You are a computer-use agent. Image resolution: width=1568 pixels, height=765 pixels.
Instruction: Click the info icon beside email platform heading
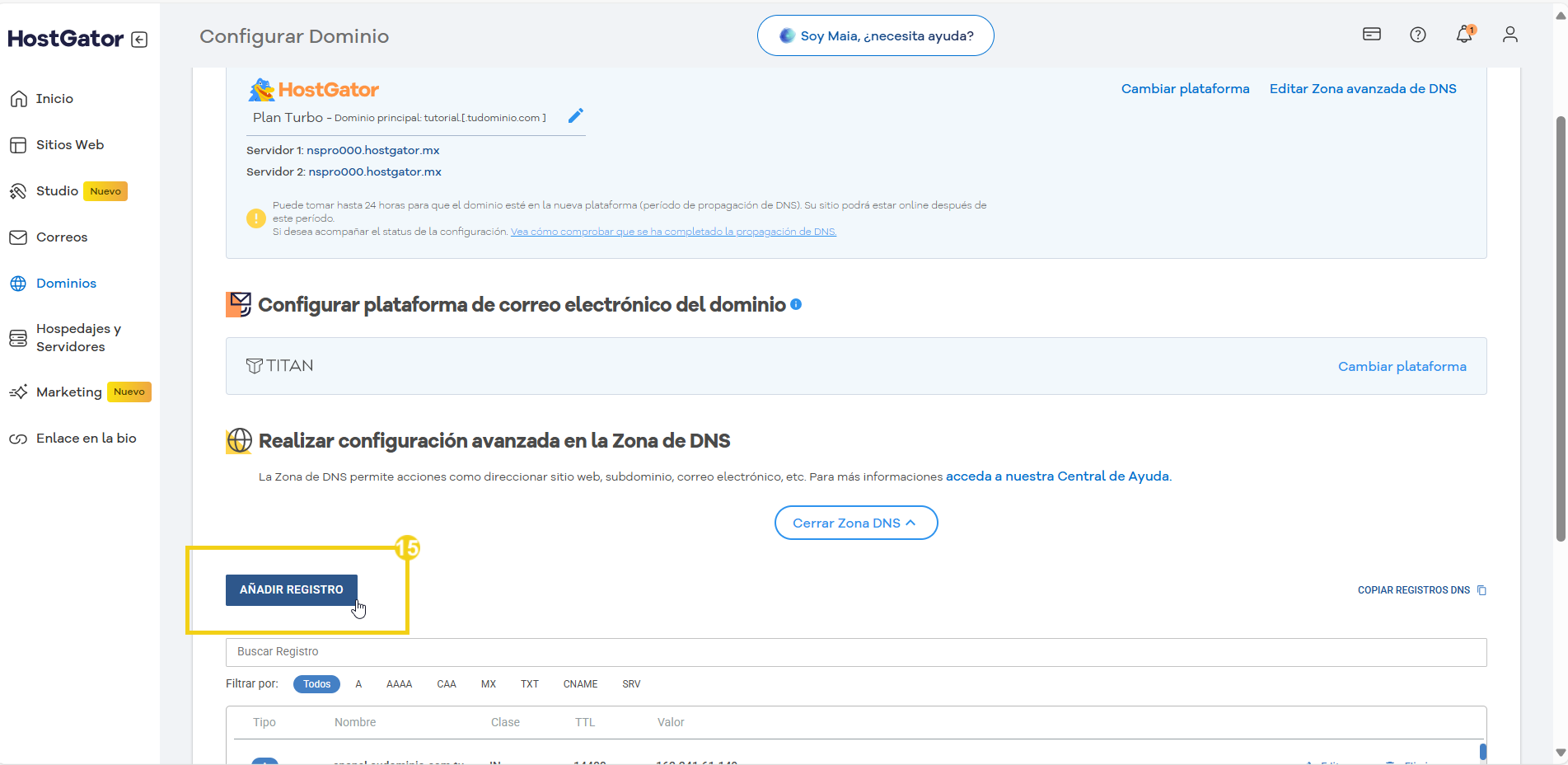pyautogui.click(x=796, y=304)
